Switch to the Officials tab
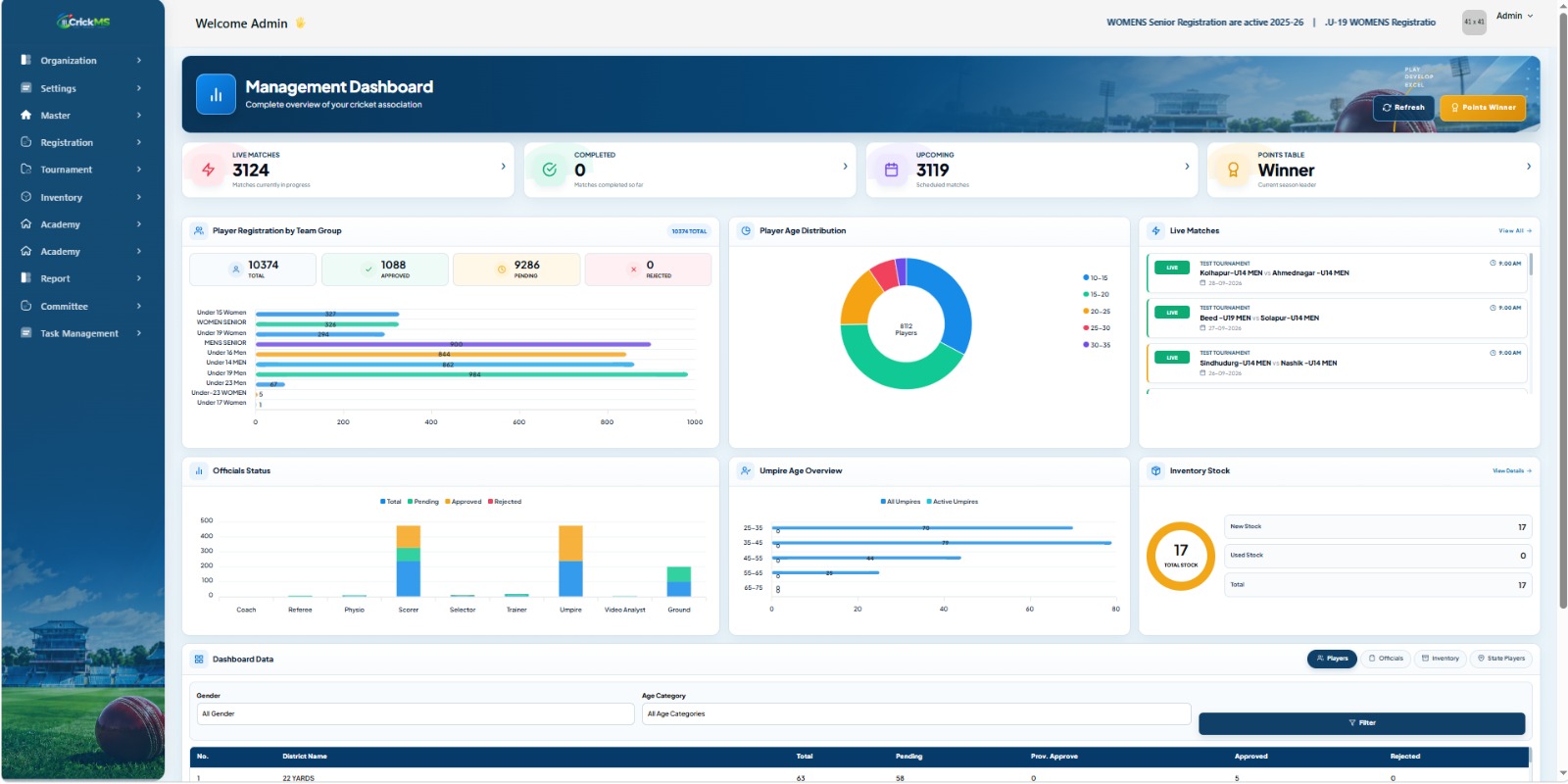This screenshot has width=1568, height=784. pyautogui.click(x=1386, y=659)
